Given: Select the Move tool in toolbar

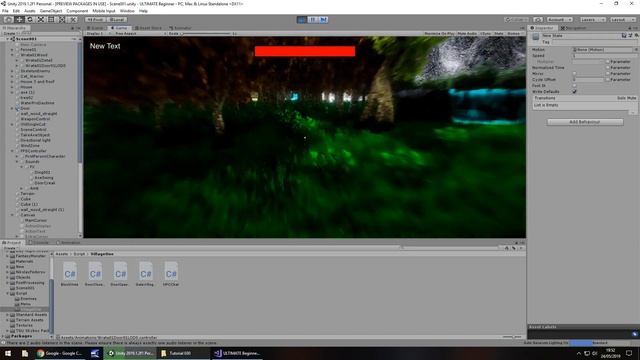Looking at the screenshot, I should pyautogui.click(x=19, y=20).
